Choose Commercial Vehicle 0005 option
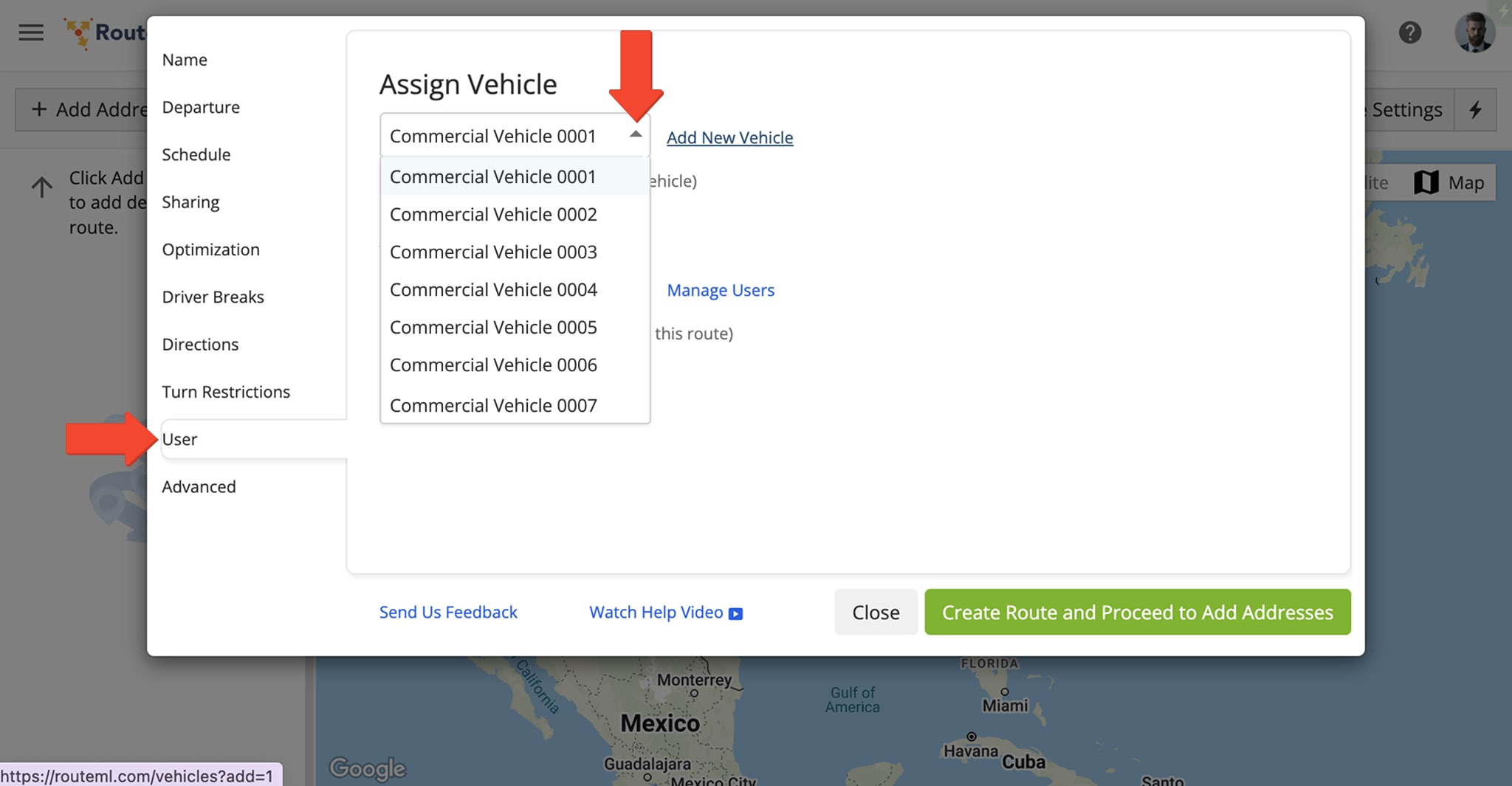This screenshot has height=786, width=1512. tap(515, 327)
